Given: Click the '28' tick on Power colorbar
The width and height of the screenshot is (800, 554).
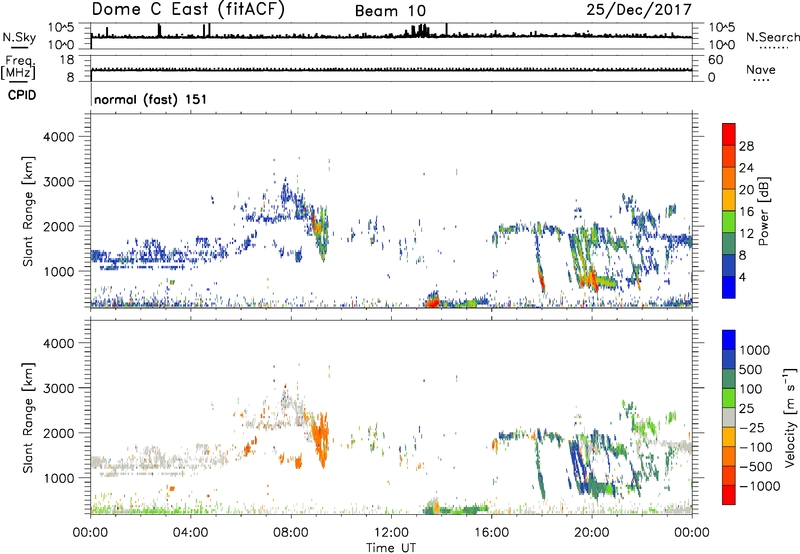Looking at the screenshot, I should pos(746,146).
